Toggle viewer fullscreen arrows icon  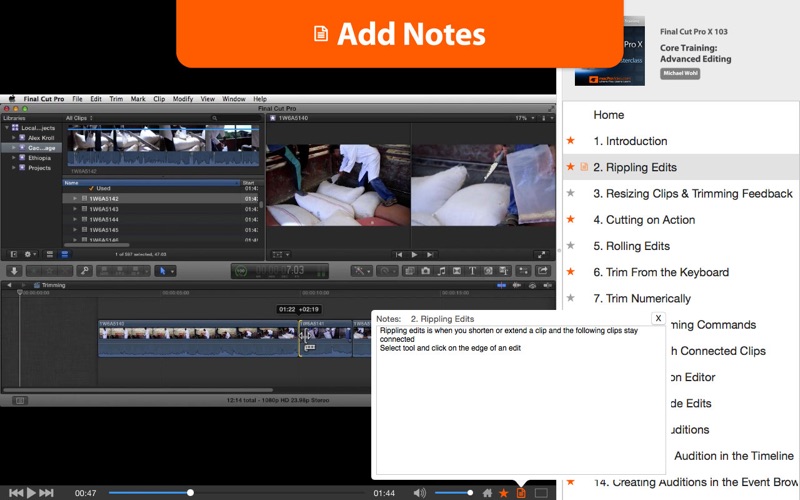click(x=541, y=255)
